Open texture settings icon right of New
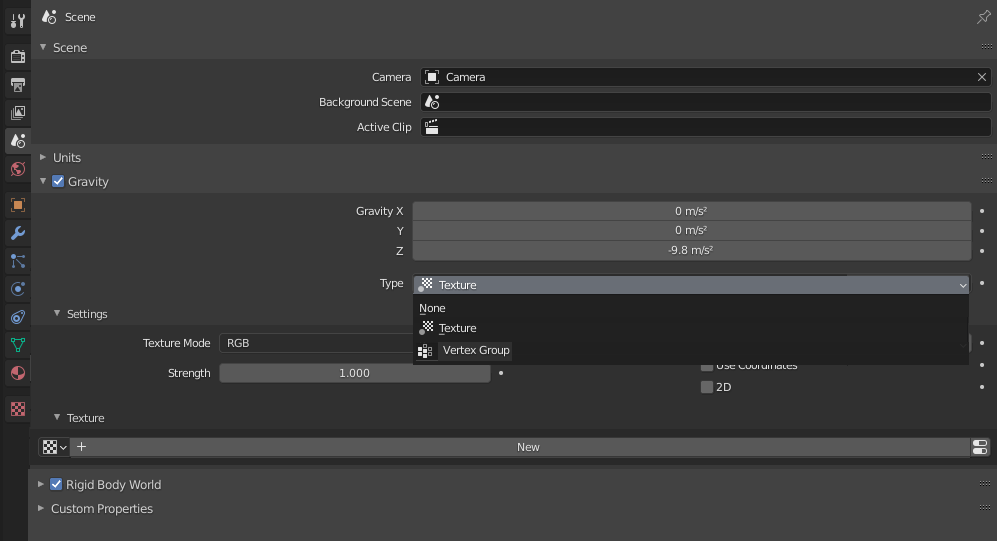This screenshot has height=541, width=997. [x=980, y=447]
